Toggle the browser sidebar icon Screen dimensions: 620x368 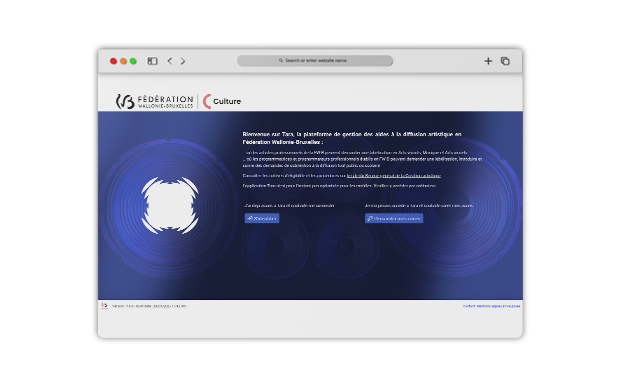pyautogui.click(x=152, y=61)
